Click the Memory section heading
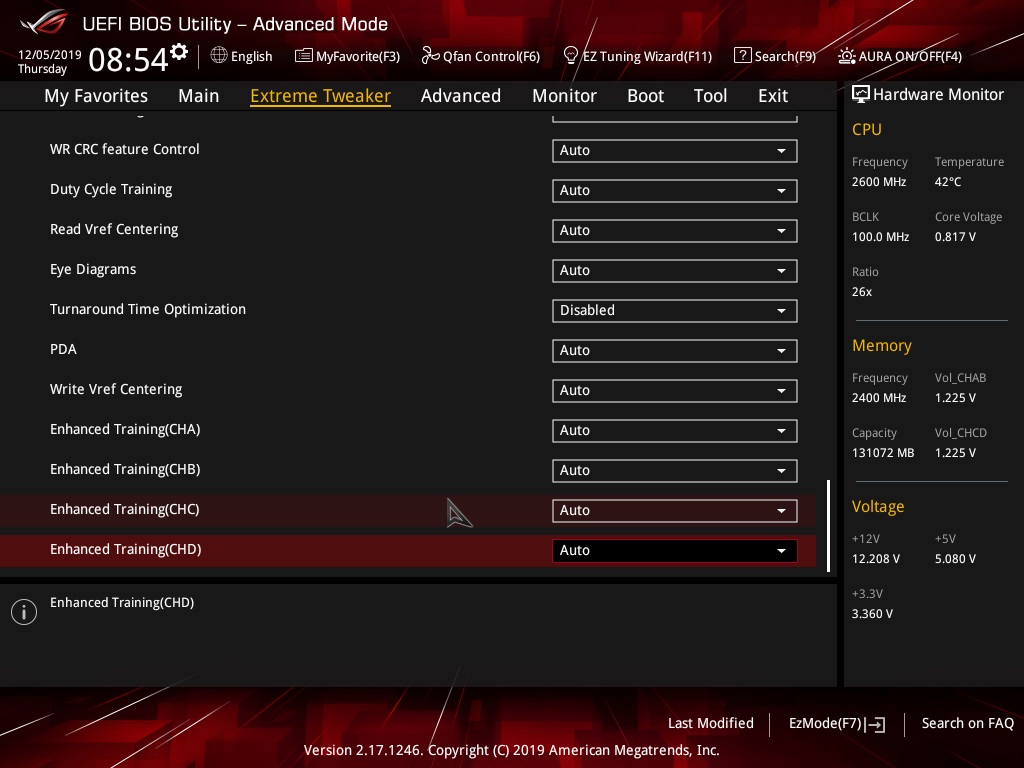 click(x=882, y=345)
